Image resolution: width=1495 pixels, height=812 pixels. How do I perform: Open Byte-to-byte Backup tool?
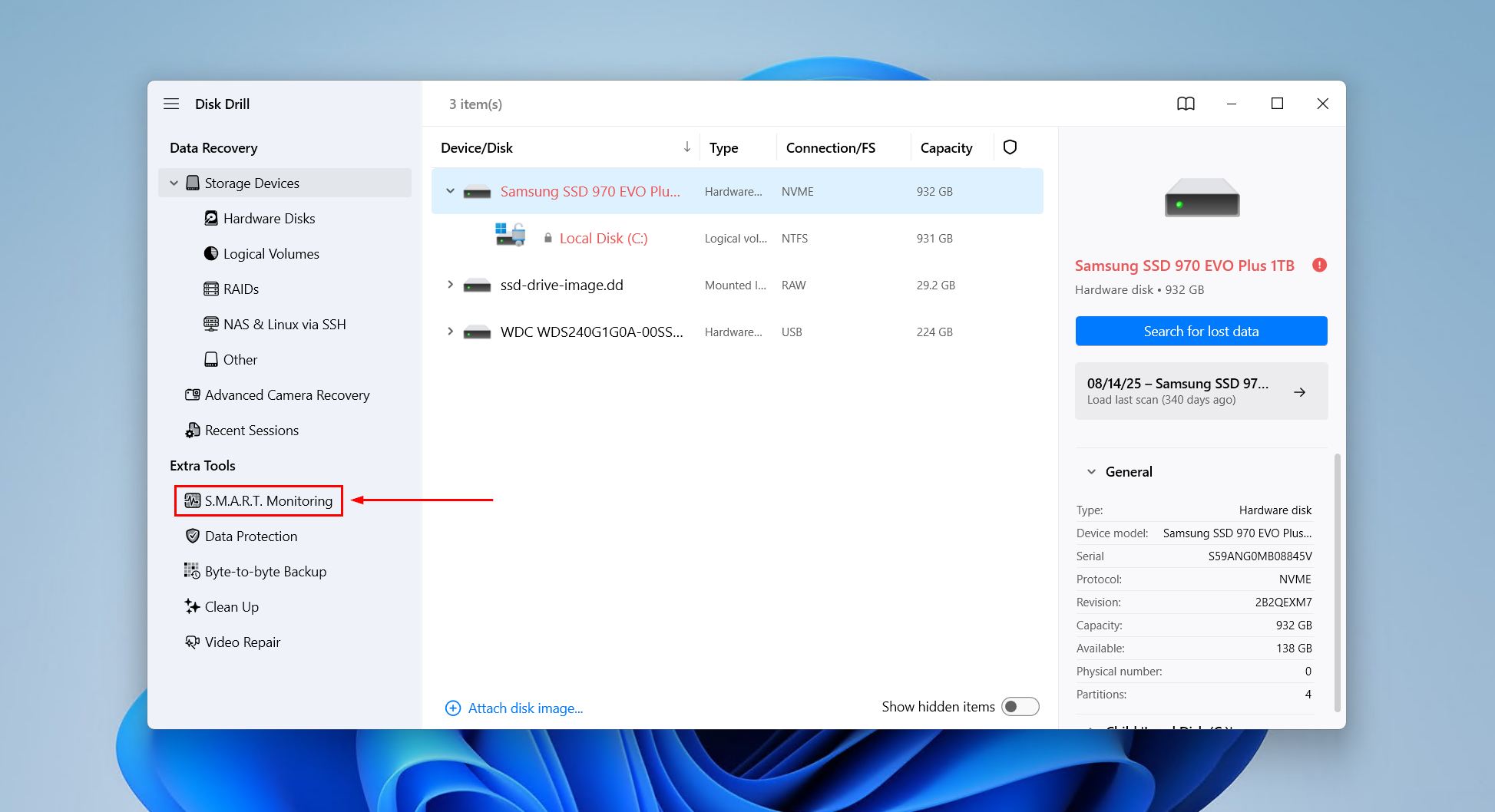click(x=266, y=571)
